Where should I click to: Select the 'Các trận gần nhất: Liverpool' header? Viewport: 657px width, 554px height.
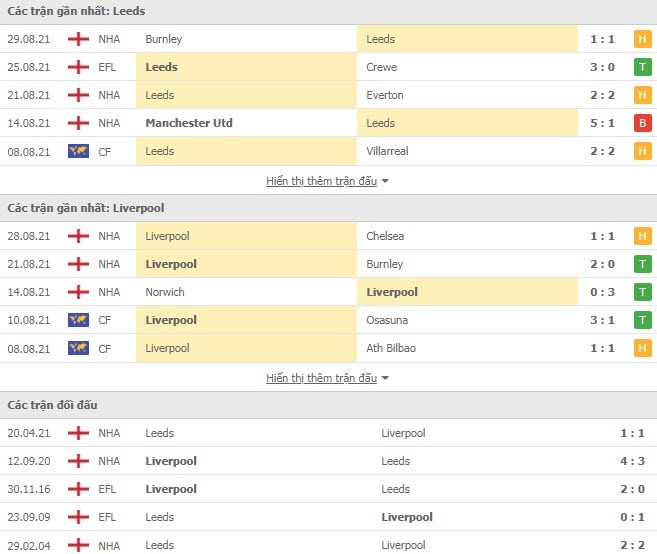[86, 208]
